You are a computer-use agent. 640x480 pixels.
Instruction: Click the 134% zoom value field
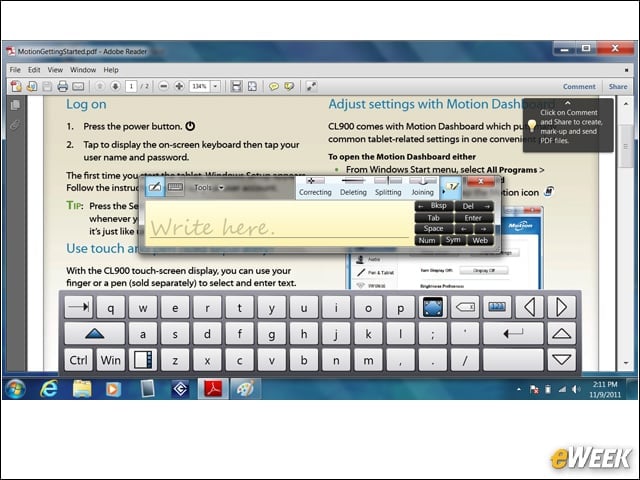[200, 86]
